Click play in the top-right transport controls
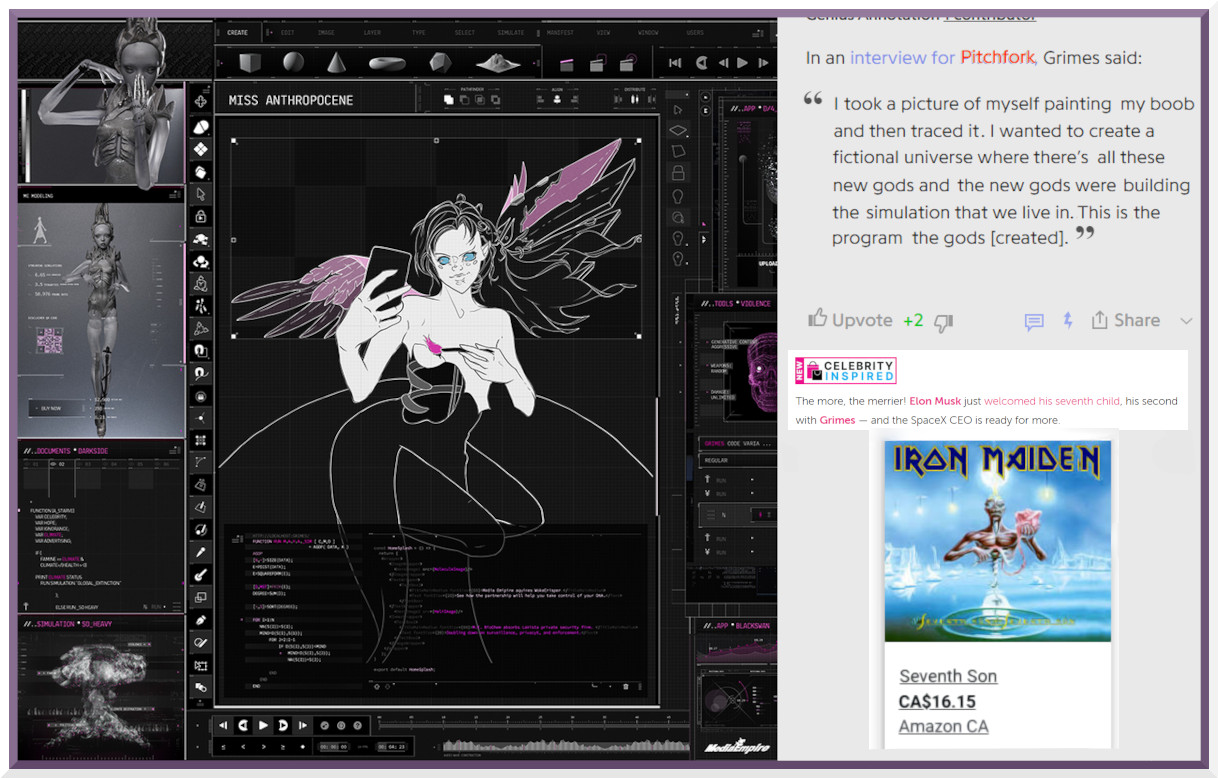The height and width of the screenshot is (778, 1218). (x=742, y=63)
